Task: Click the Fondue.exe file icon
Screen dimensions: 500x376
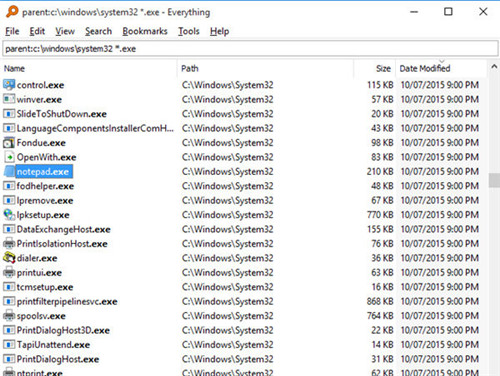Action: 9,143
